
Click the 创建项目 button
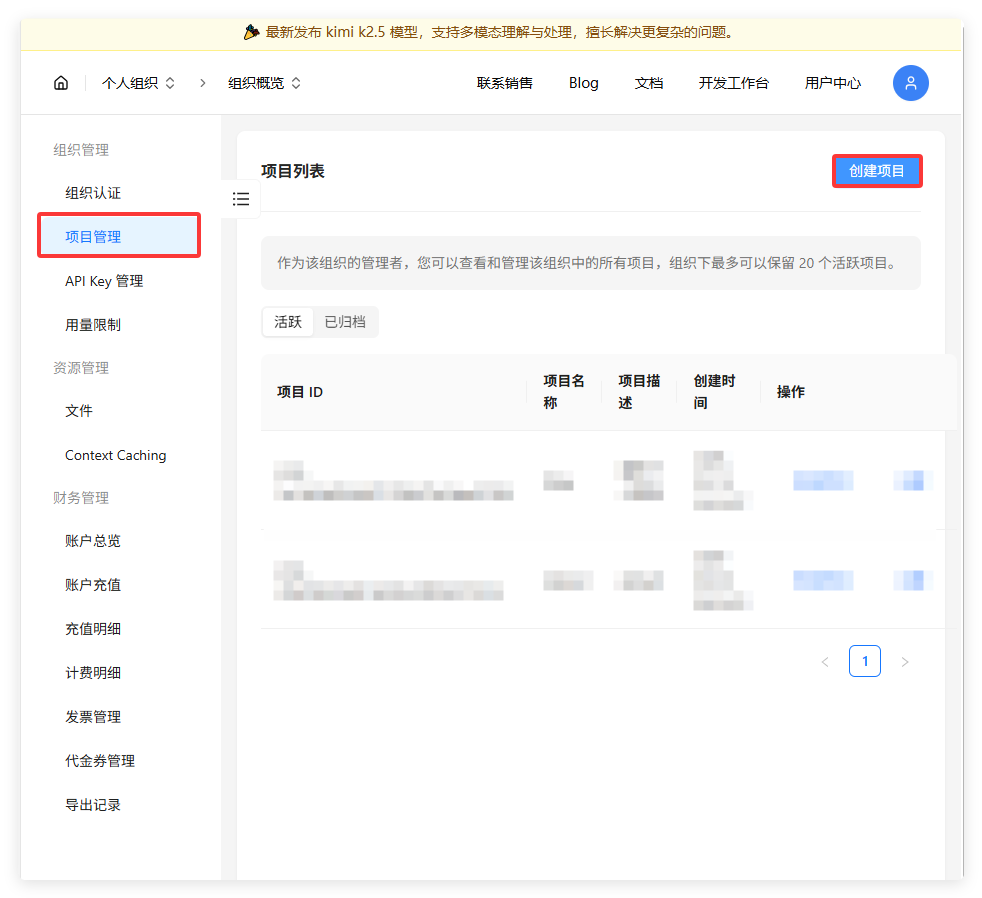877,171
